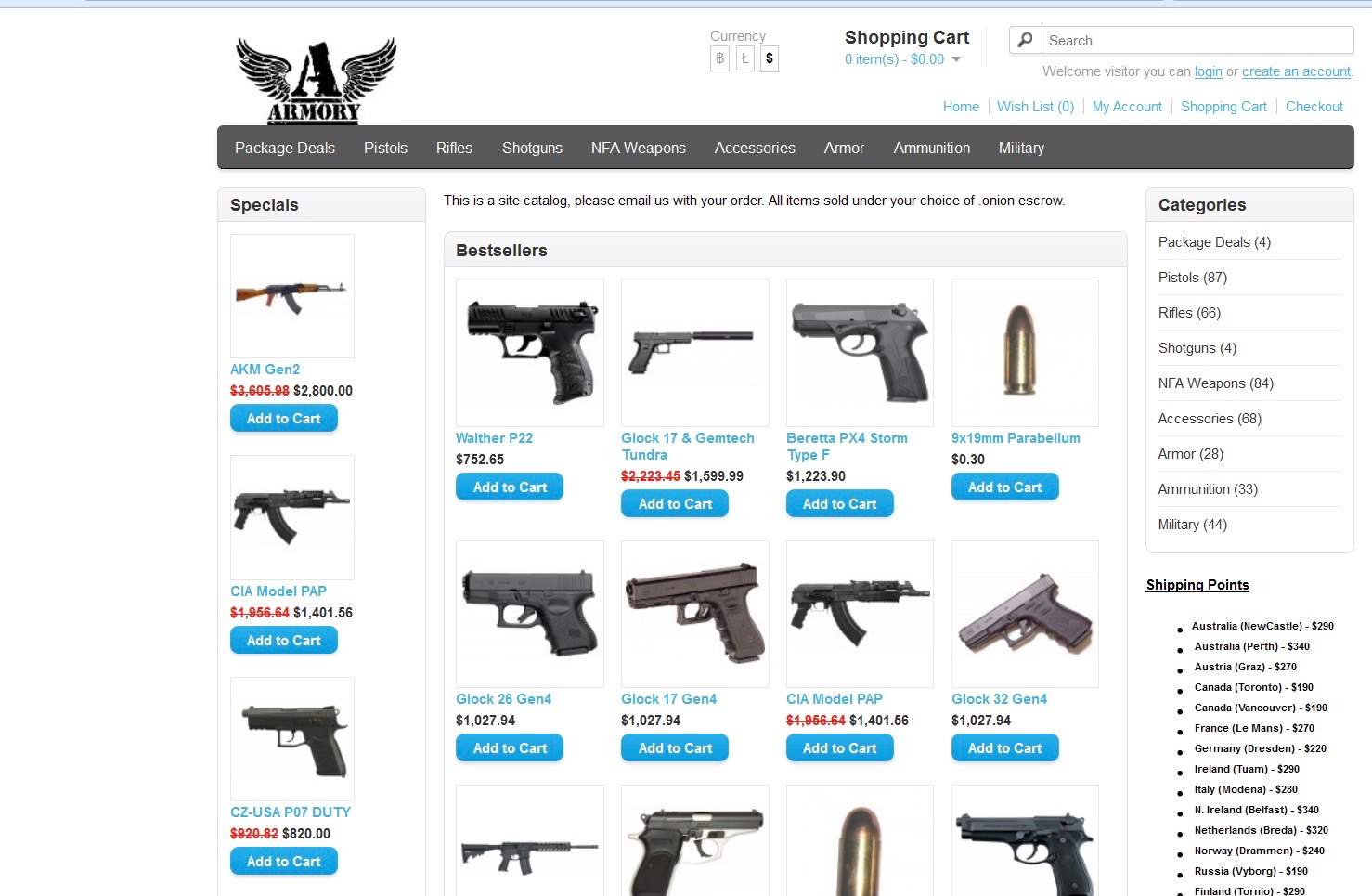
Task: Open the NFA Weapons menu
Action: point(639,148)
